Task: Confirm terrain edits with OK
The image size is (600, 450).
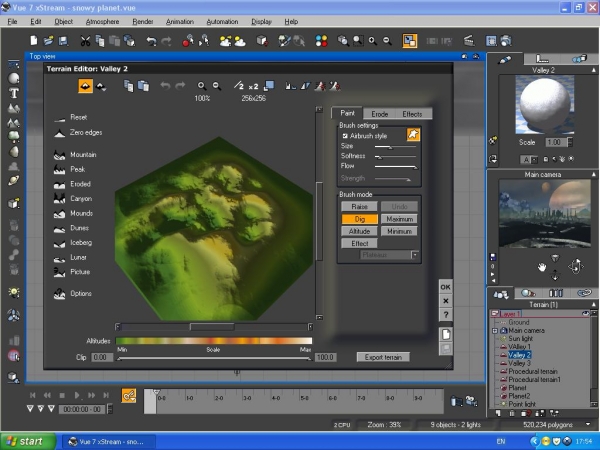Action: tap(445, 287)
